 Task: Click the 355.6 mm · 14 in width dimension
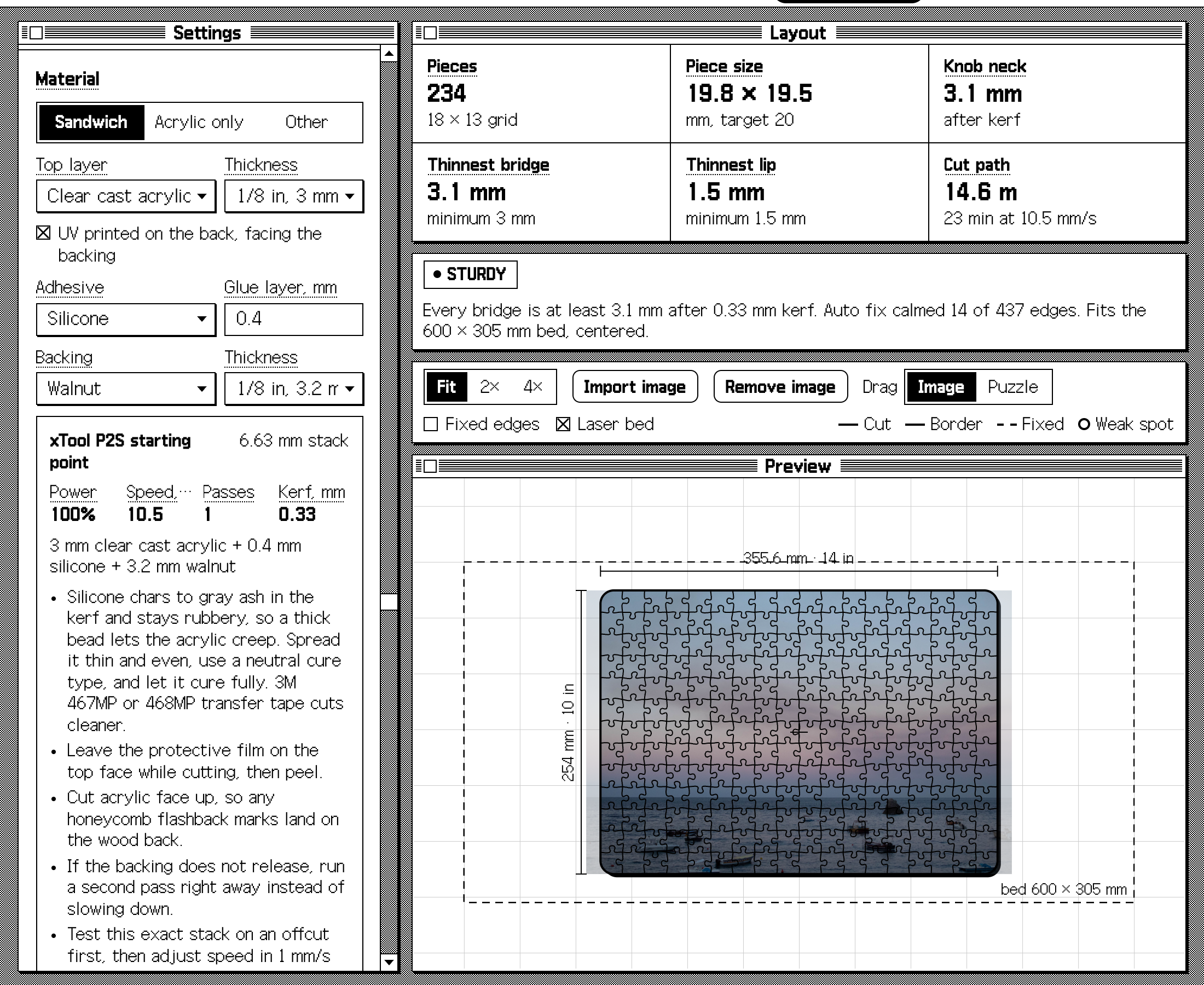pos(798,558)
